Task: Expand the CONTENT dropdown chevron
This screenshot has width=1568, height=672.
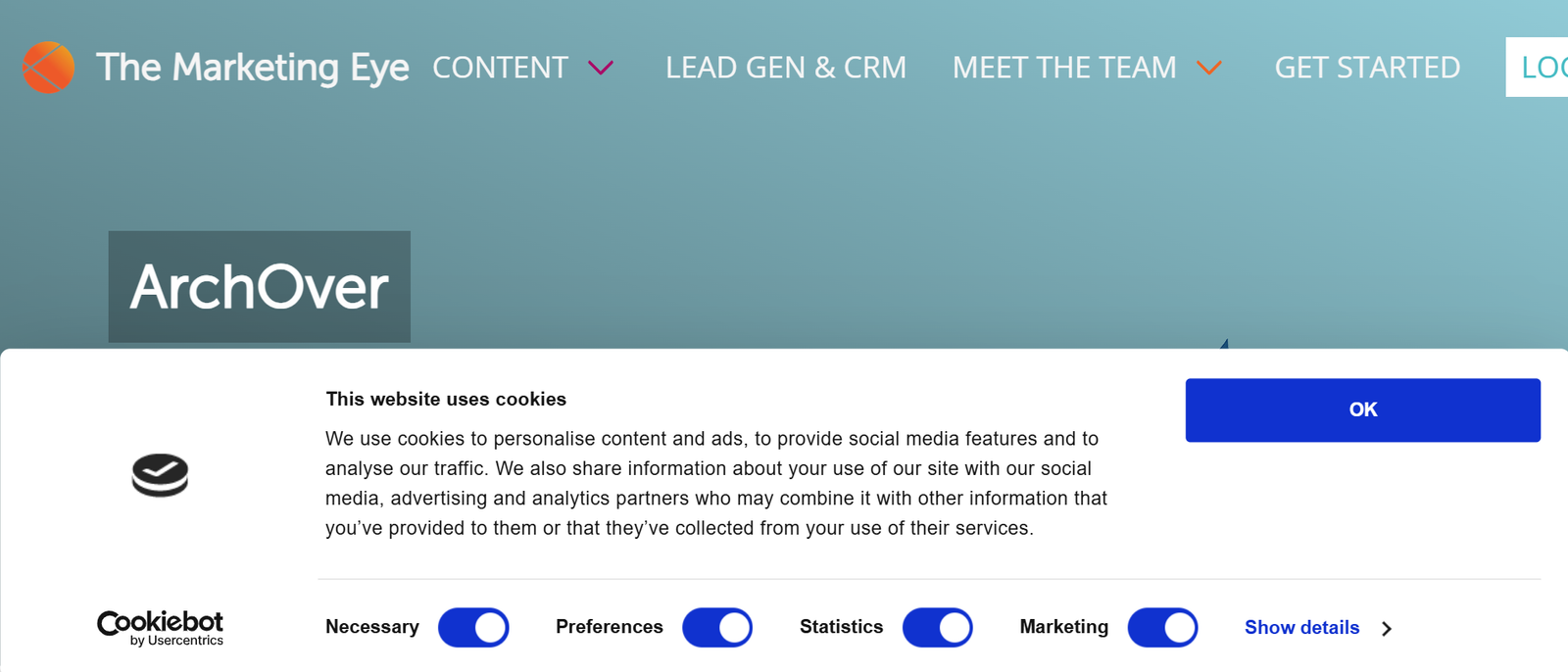Action: pyautogui.click(x=601, y=68)
